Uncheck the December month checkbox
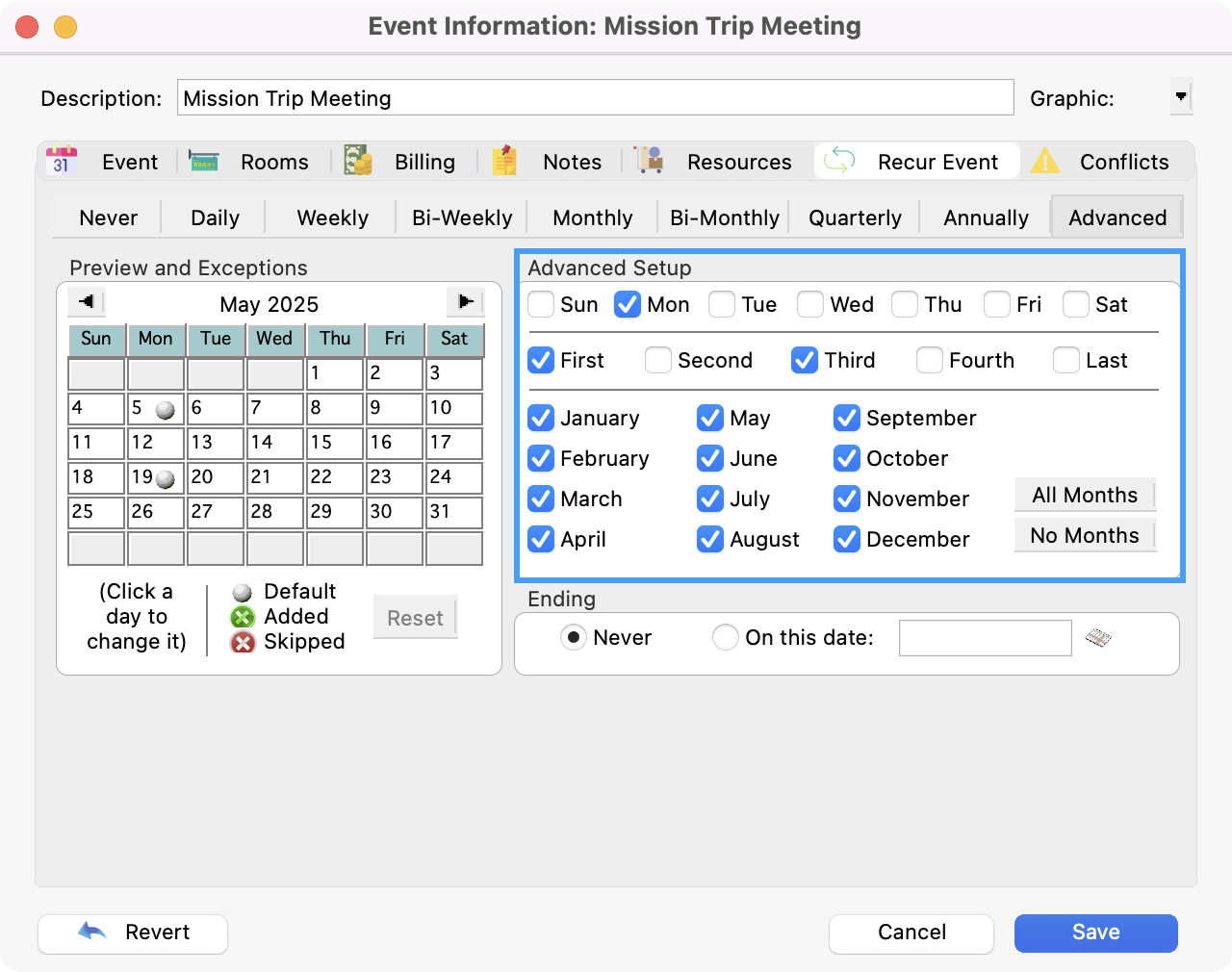1232x972 pixels. point(847,539)
